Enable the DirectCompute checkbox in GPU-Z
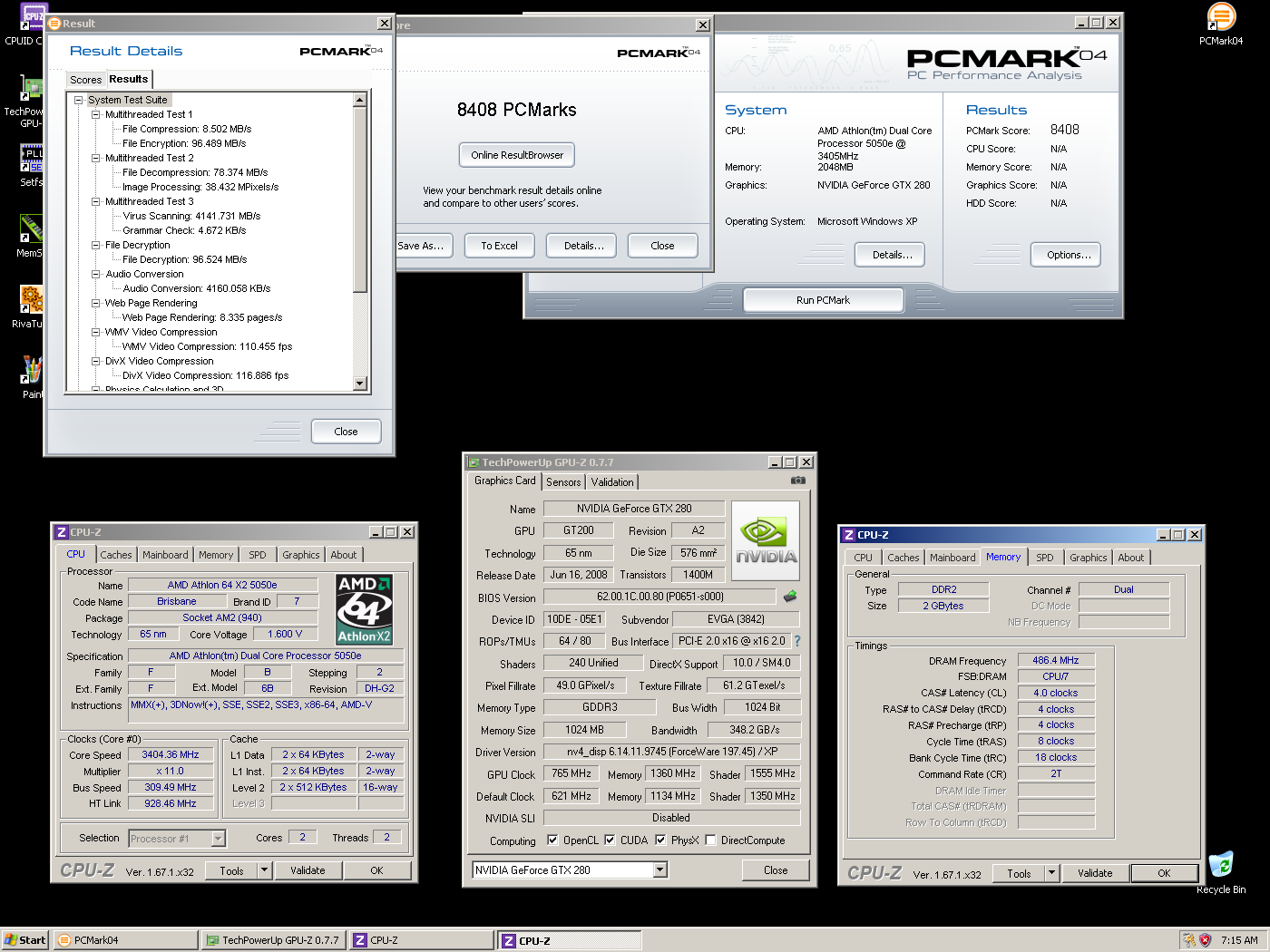1270x952 pixels. [x=710, y=840]
